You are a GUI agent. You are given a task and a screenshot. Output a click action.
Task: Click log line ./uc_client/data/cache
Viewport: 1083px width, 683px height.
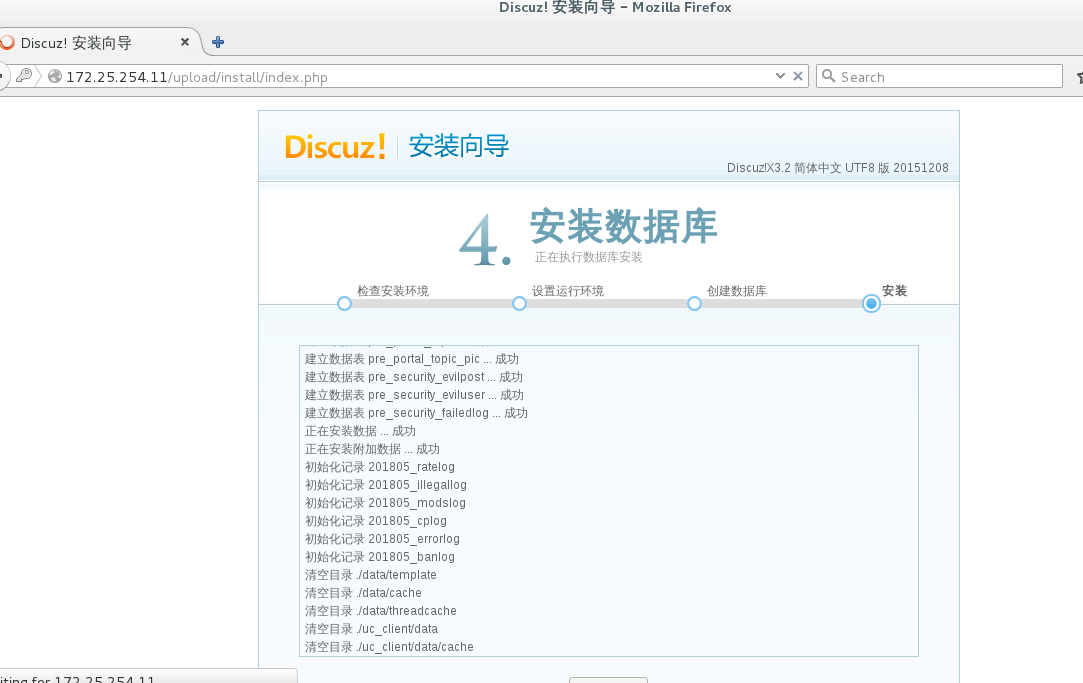[x=390, y=646]
